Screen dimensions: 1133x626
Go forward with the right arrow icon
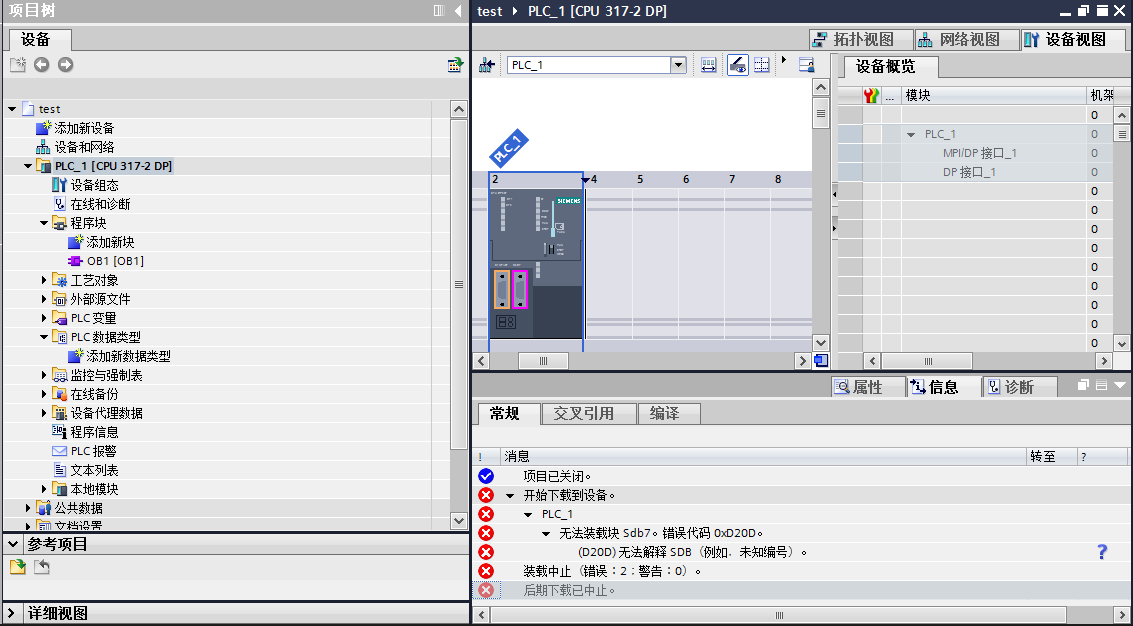(66, 65)
